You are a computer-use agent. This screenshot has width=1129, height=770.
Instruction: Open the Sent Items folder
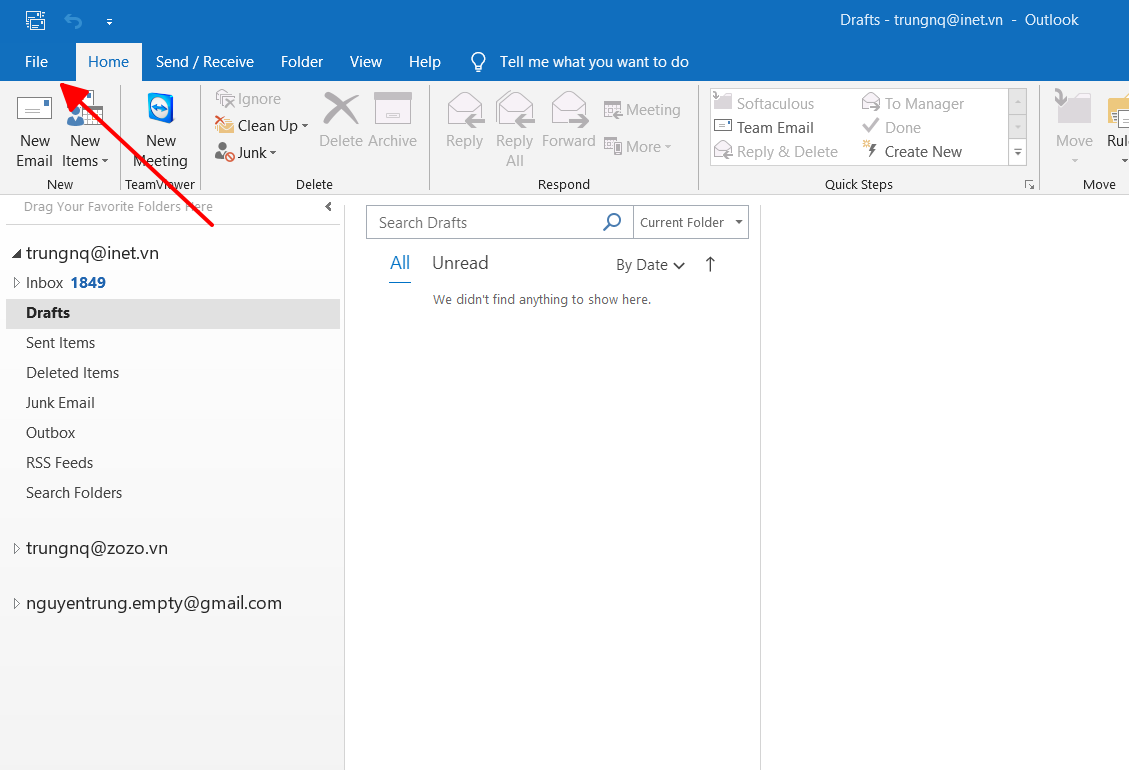coord(60,343)
